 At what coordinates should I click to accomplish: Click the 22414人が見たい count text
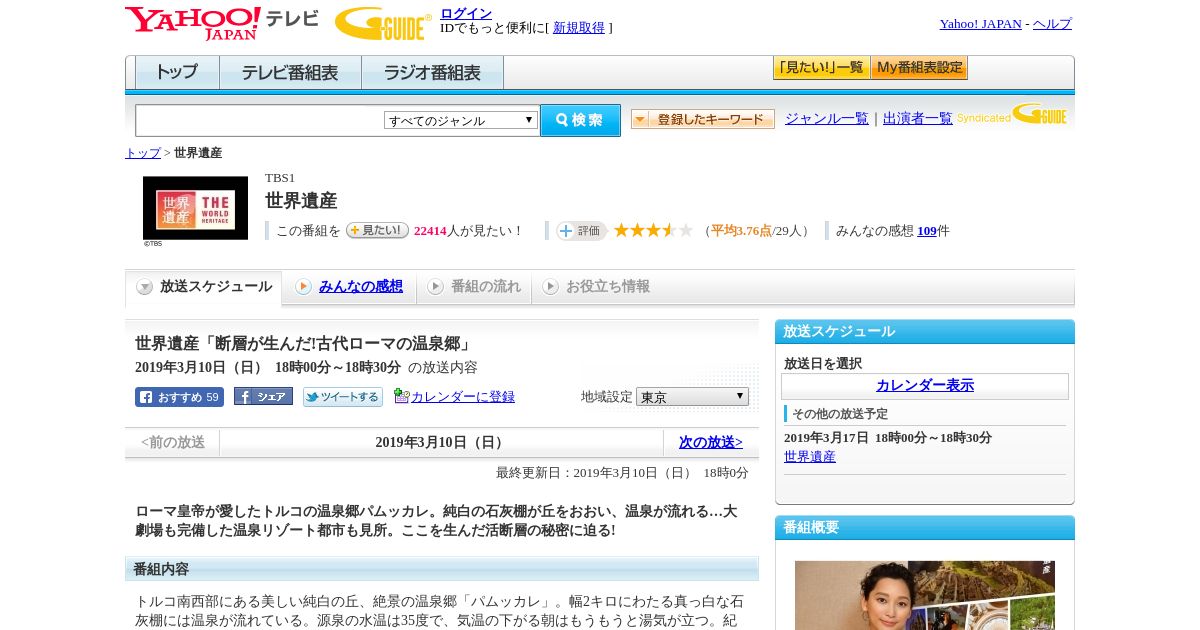[x=468, y=231]
